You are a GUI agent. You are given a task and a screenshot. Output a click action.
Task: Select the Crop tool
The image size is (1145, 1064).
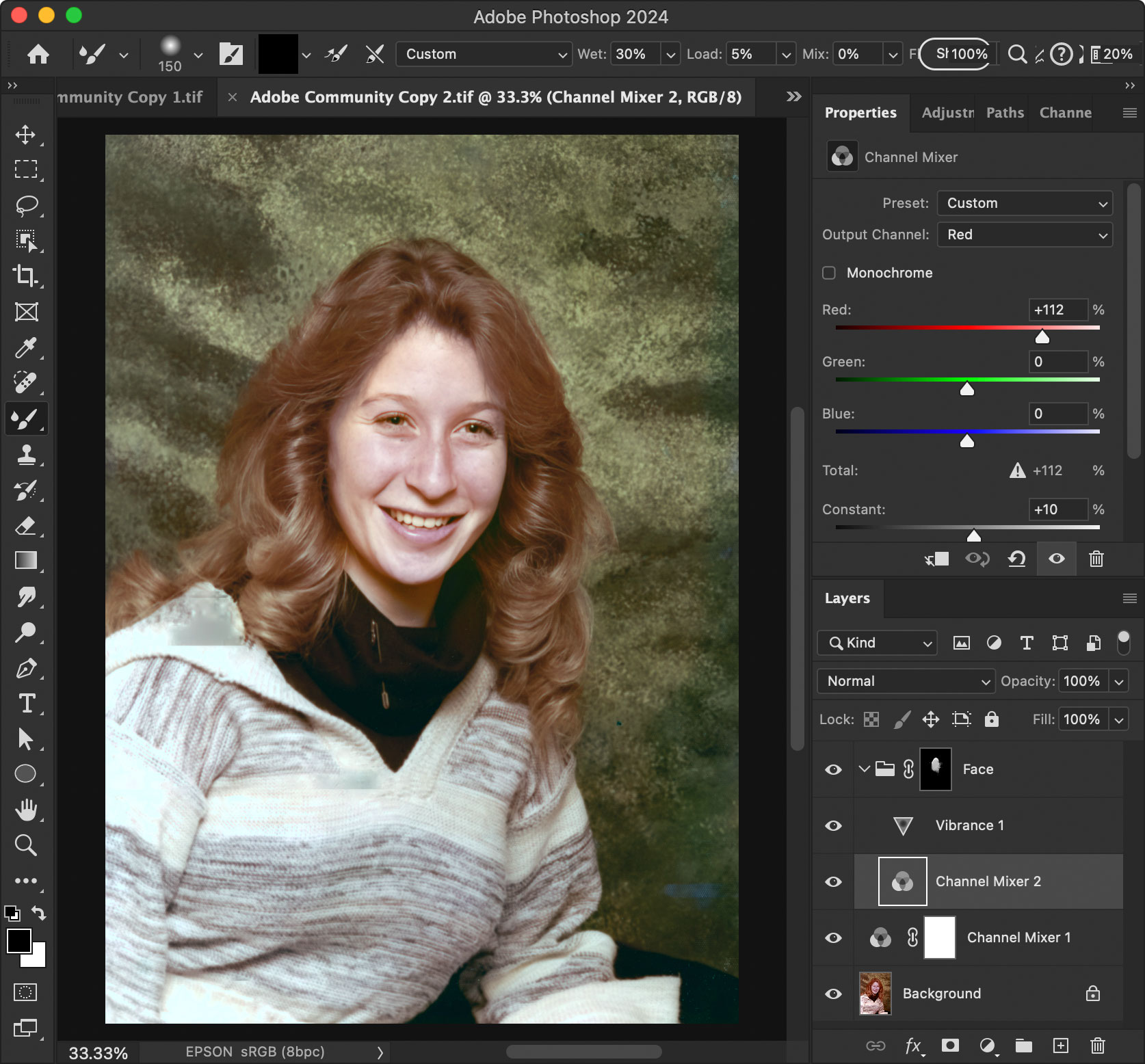click(25, 276)
